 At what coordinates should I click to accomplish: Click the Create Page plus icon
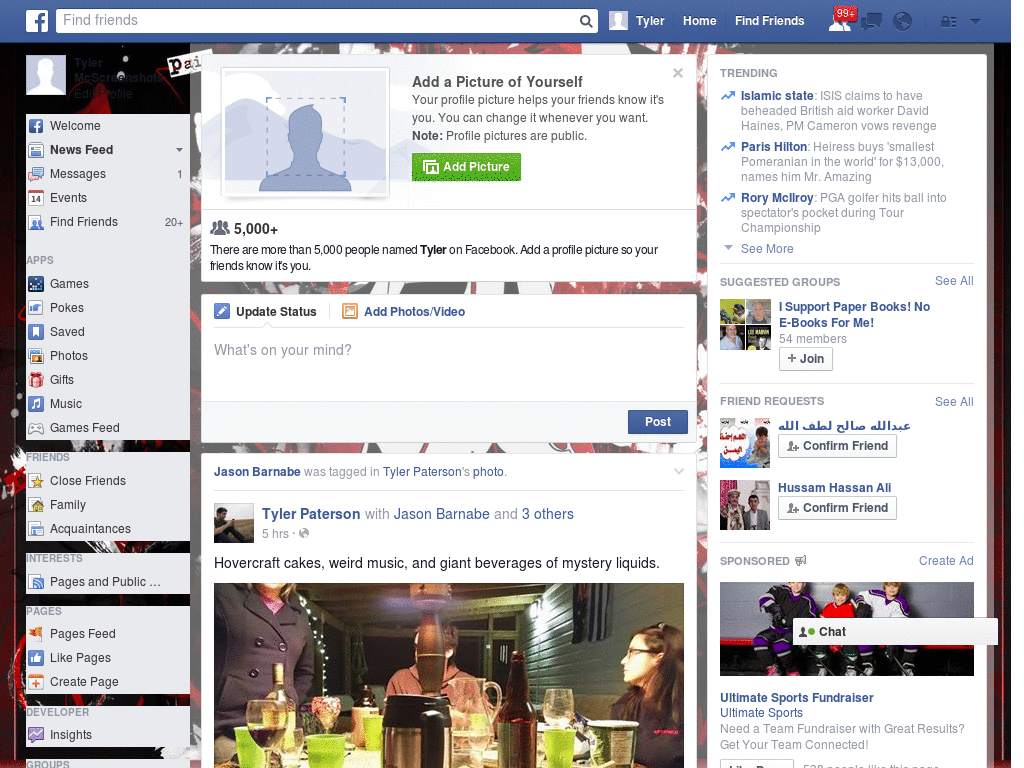(36, 682)
